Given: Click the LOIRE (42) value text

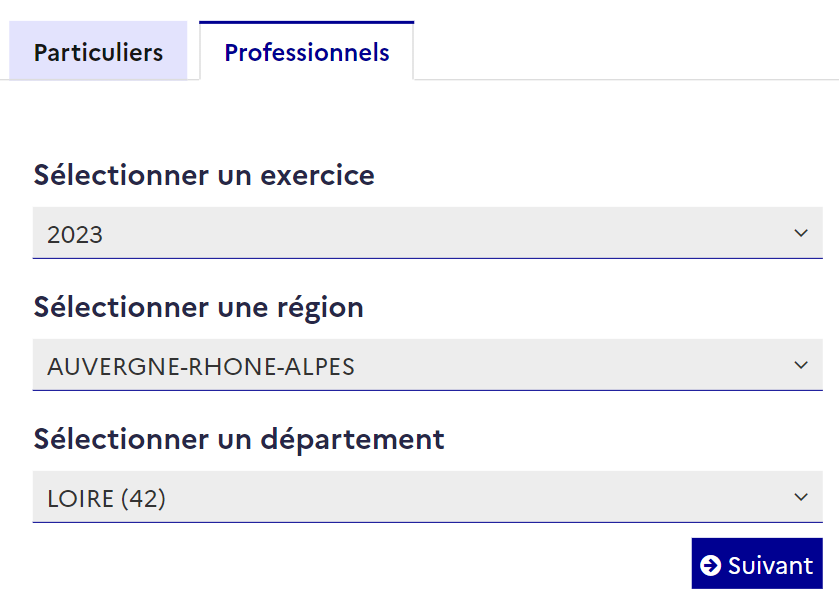Looking at the screenshot, I should (106, 499).
